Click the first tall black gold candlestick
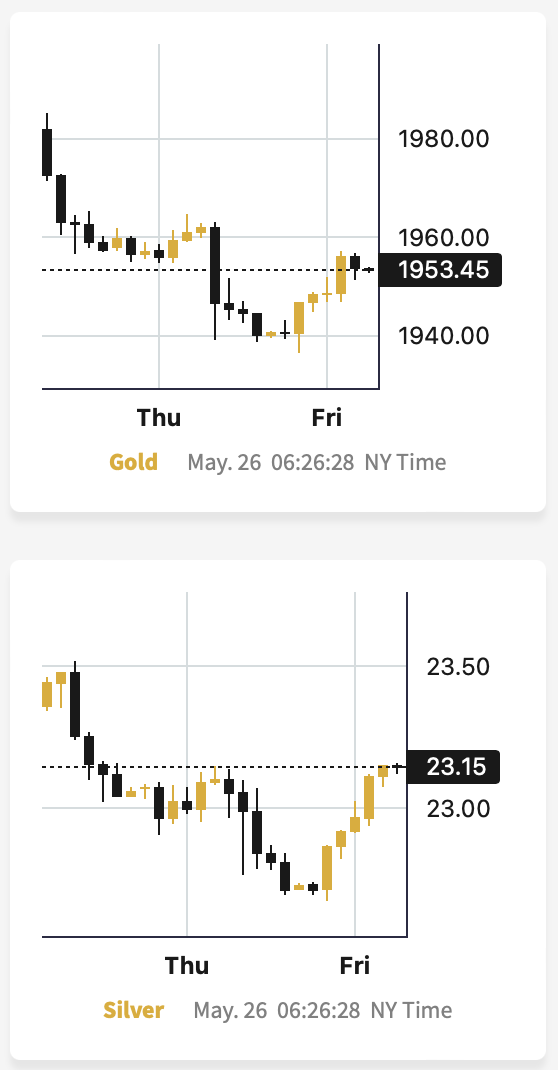 pos(47,152)
